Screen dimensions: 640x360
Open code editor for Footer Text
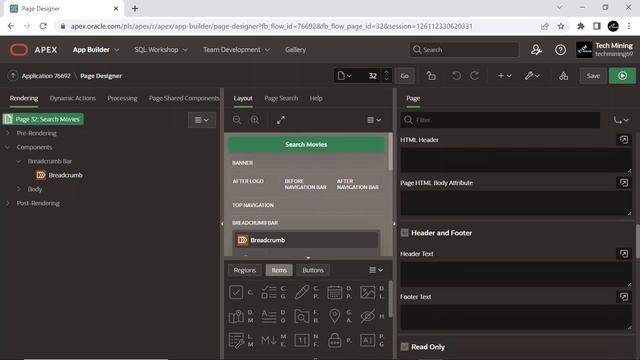click(624, 297)
